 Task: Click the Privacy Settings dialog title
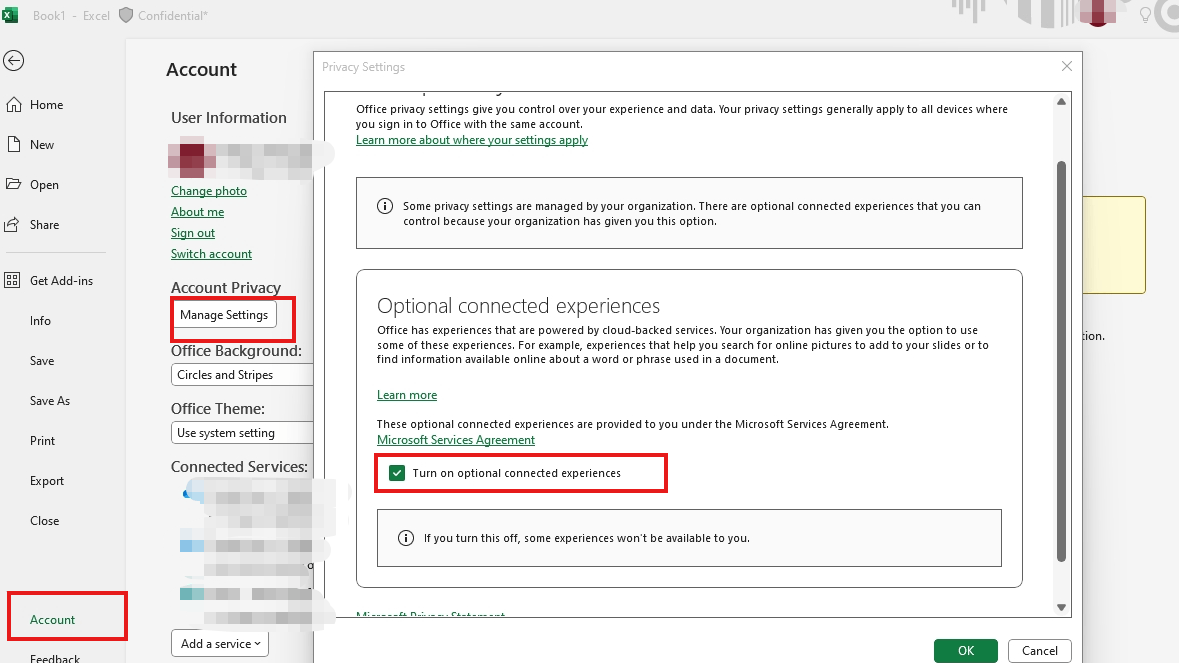coord(363,67)
